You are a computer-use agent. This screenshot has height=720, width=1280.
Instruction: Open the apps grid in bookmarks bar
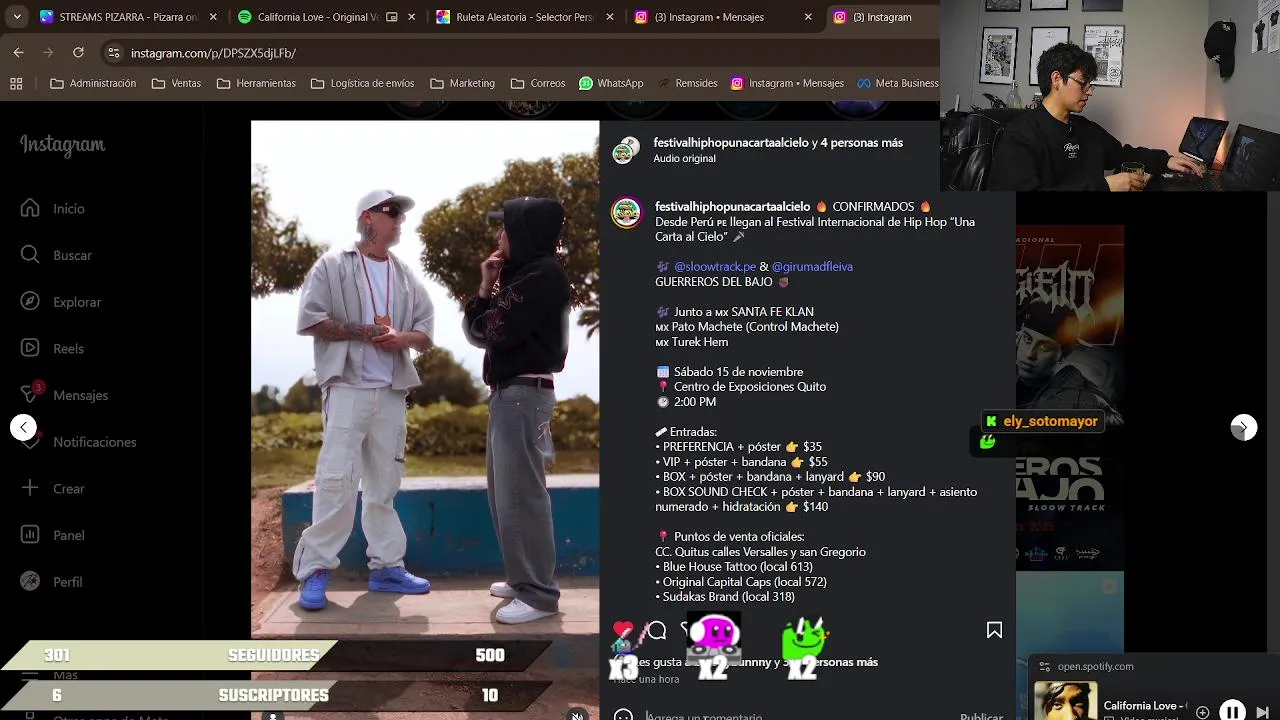click(16, 83)
